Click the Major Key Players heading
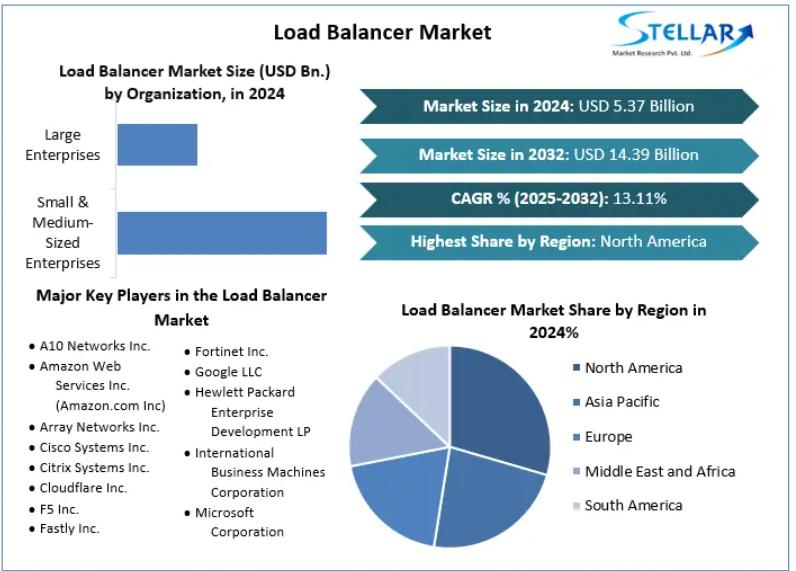The width and height of the screenshot is (796, 571). [181, 308]
